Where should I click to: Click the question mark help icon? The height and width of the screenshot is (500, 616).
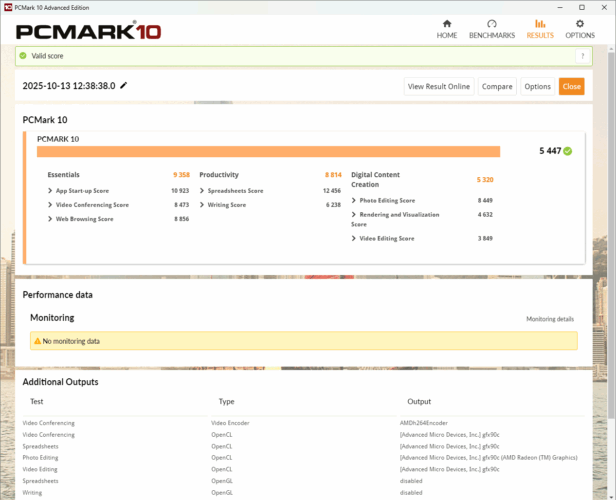pyautogui.click(x=582, y=56)
